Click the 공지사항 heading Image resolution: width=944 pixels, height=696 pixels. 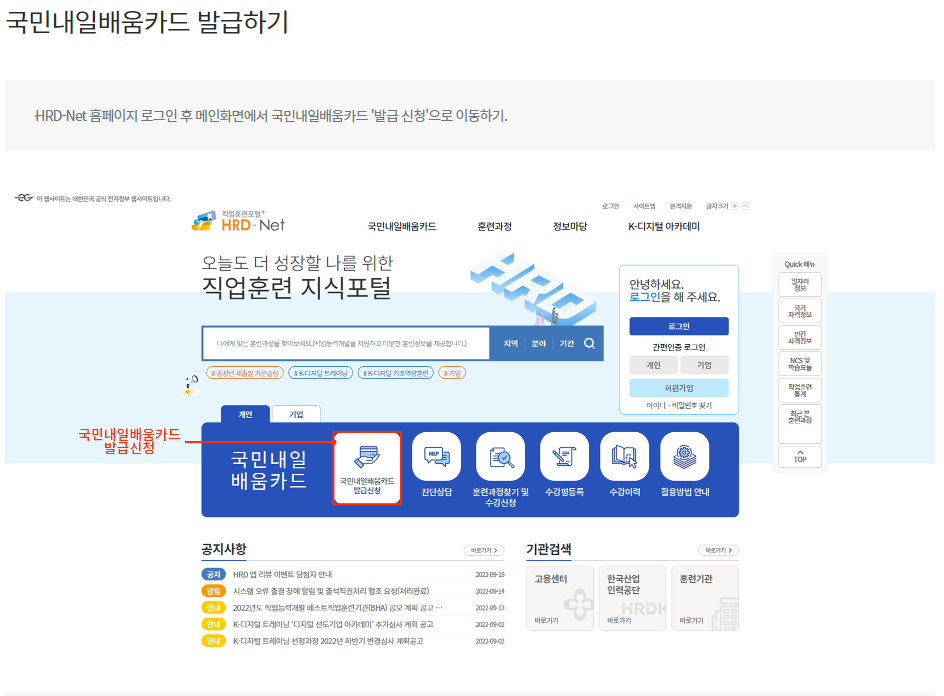(x=224, y=549)
